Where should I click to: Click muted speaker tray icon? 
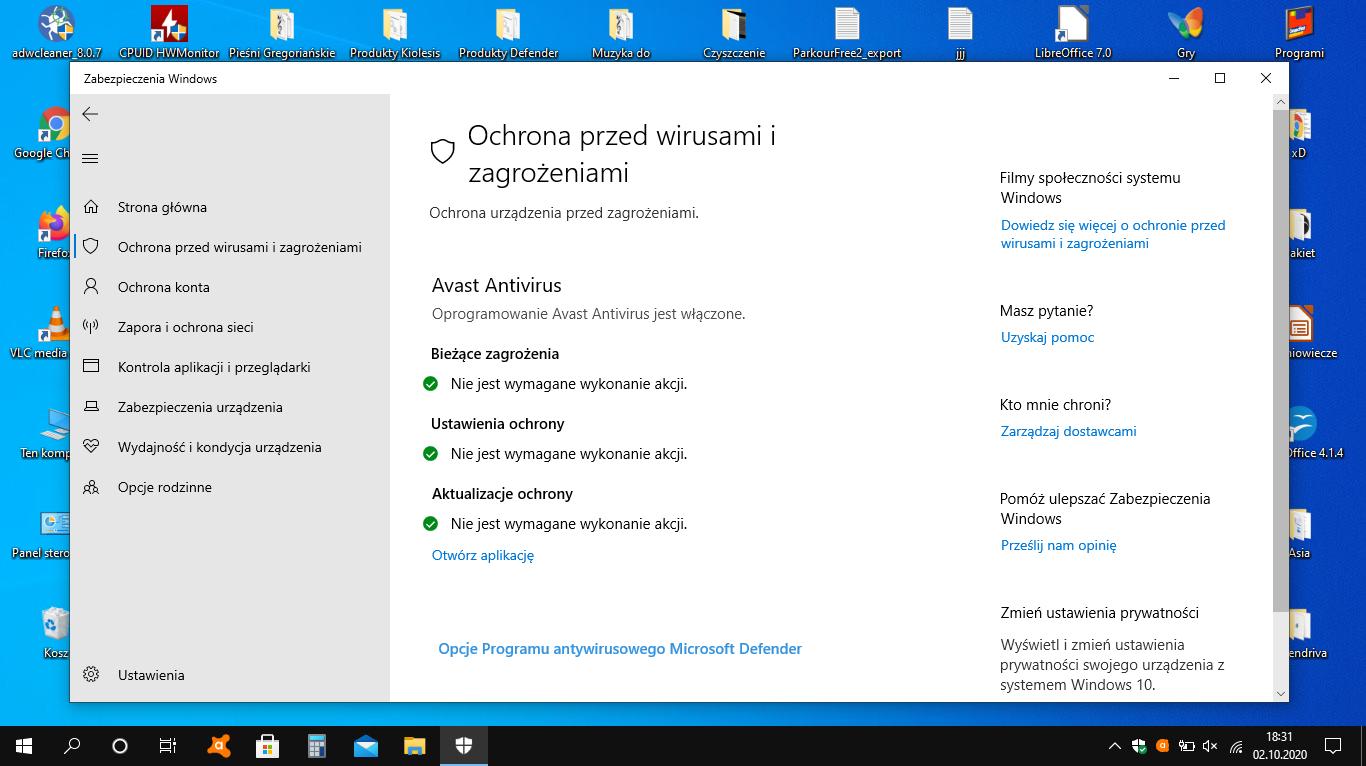coord(1210,746)
